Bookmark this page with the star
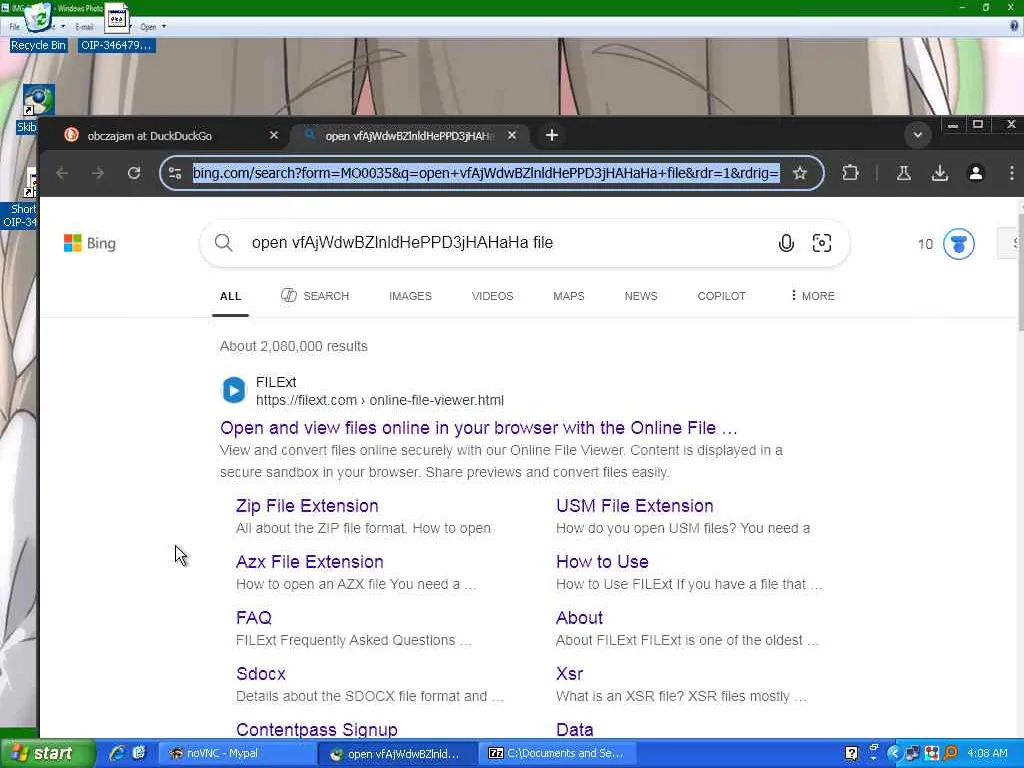This screenshot has width=1024, height=768. point(800,173)
